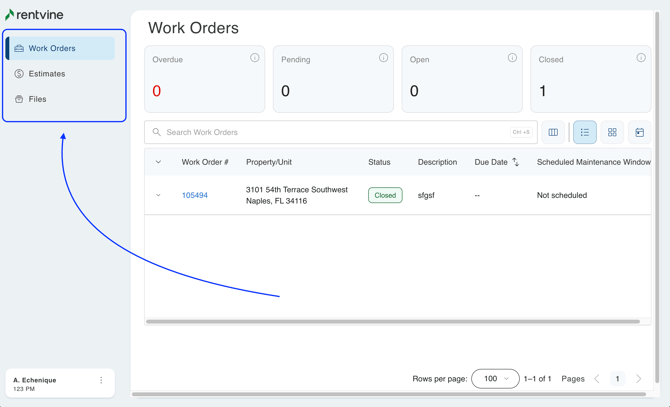Click the Closed status badge
Image resolution: width=670 pixels, height=407 pixels.
(x=385, y=196)
